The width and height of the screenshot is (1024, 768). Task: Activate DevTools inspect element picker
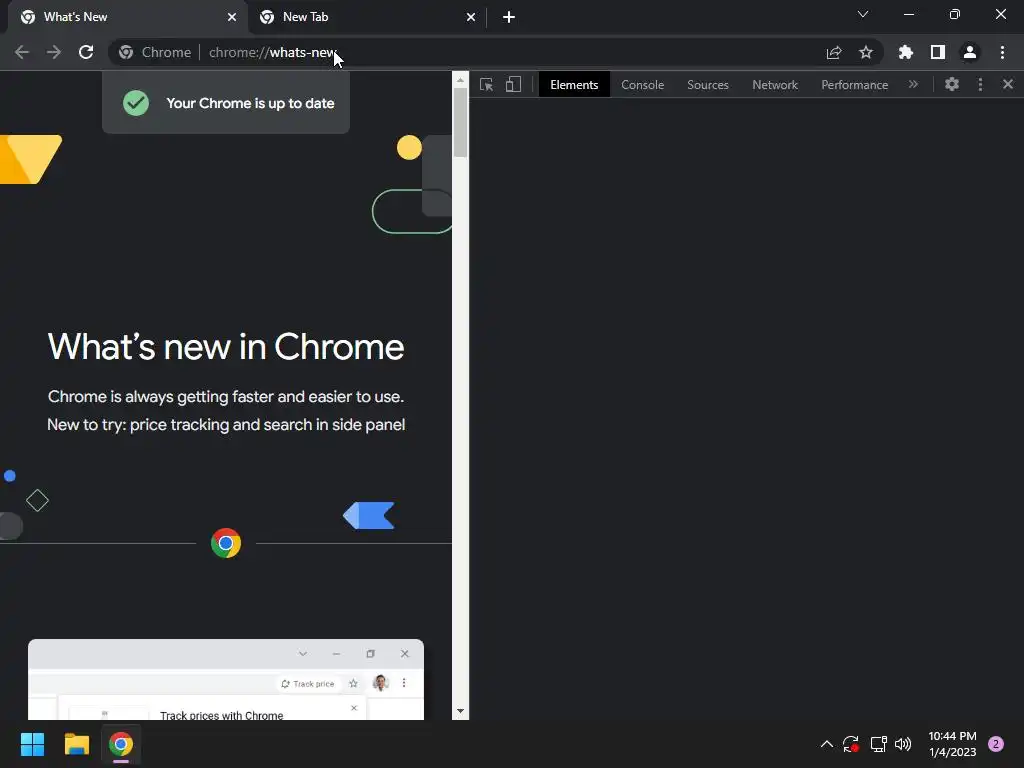pos(487,84)
